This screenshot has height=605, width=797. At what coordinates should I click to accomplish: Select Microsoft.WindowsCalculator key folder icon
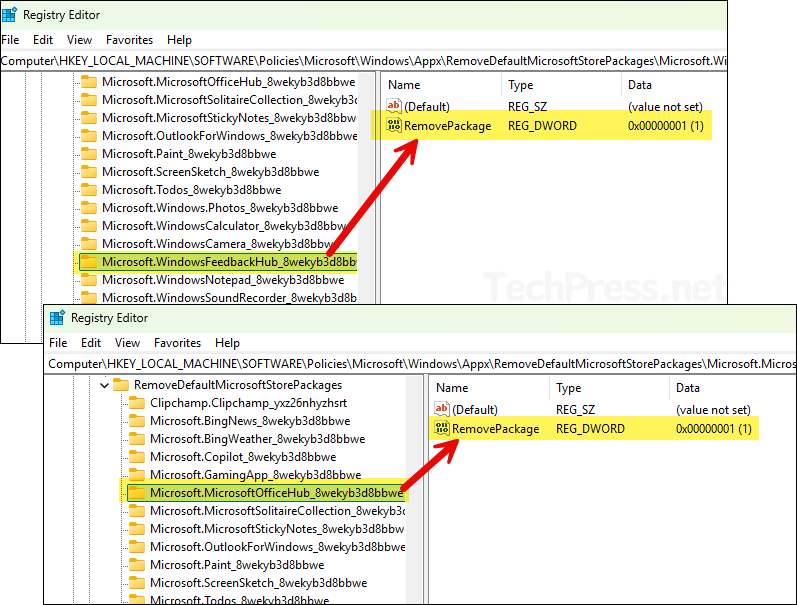pos(89,226)
